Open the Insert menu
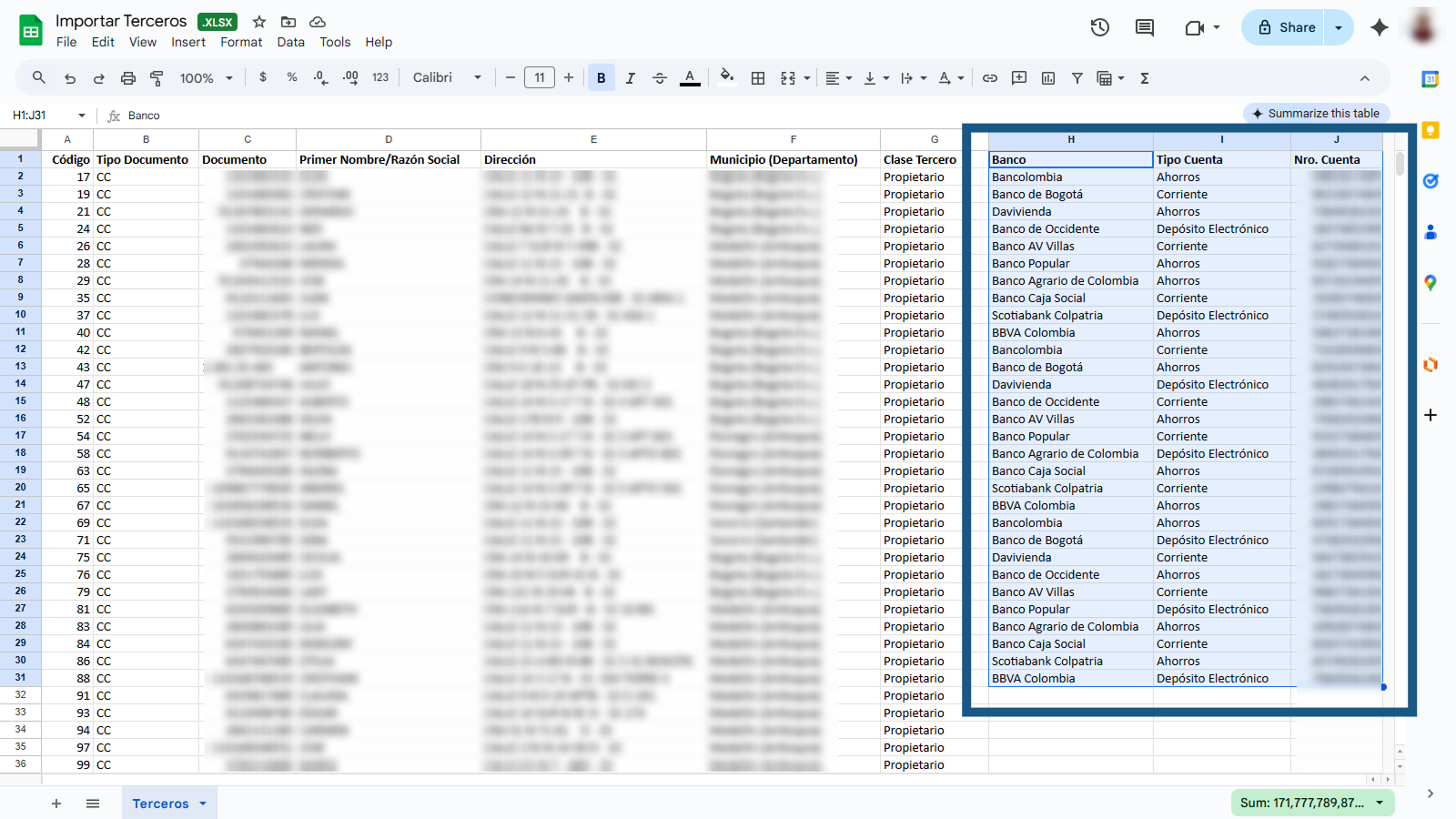This screenshot has height=819, width=1456. click(x=188, y=42)
